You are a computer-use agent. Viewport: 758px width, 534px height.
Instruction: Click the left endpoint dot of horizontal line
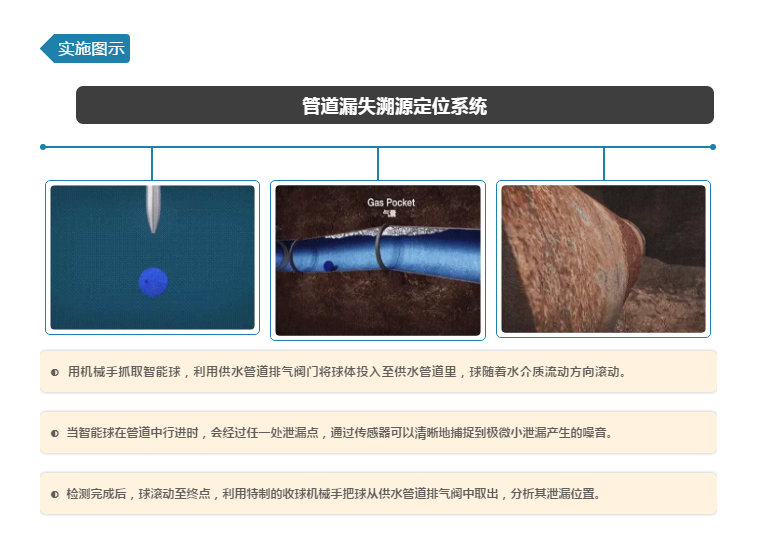[x=43, y=147]
